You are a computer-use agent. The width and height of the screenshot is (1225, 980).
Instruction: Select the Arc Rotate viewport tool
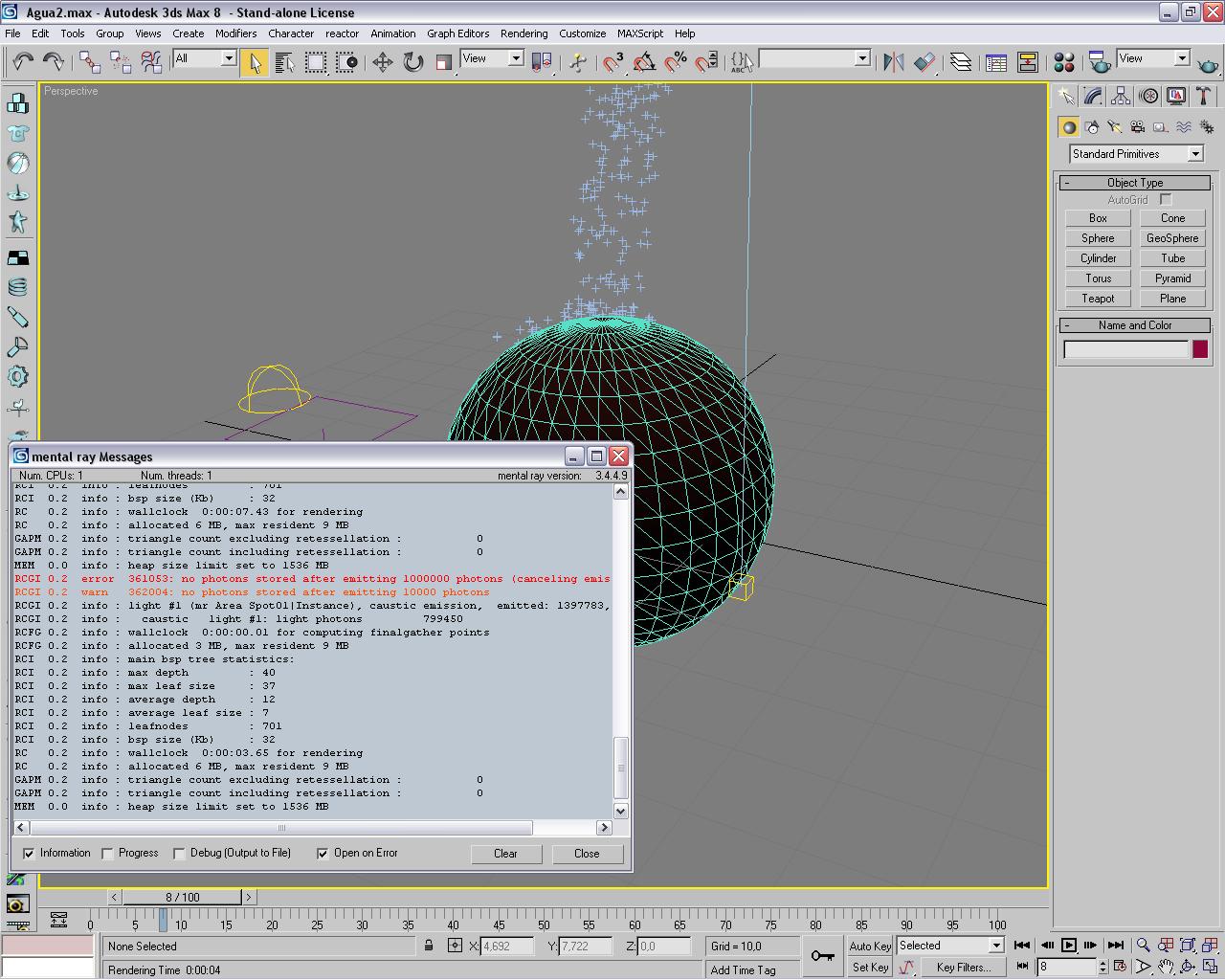(x=1188, y=967)
